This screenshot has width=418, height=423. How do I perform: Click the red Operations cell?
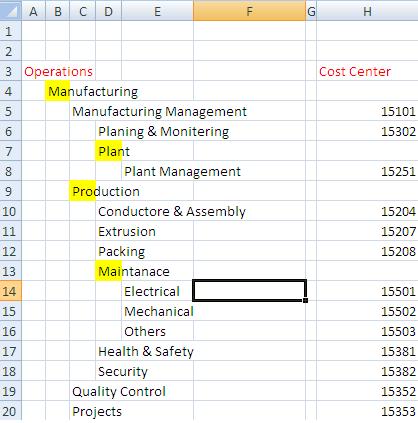coord(59,71)
